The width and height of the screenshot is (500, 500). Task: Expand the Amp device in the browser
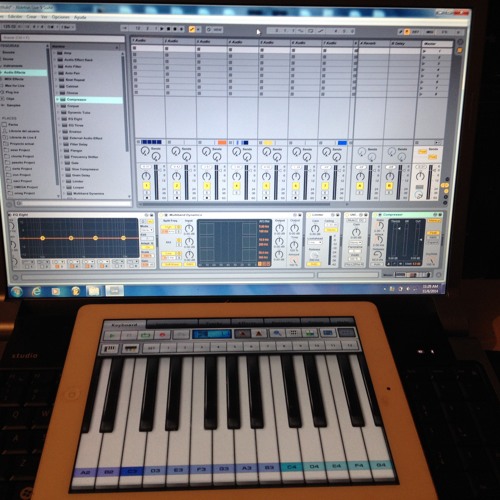tap(55, 53)
